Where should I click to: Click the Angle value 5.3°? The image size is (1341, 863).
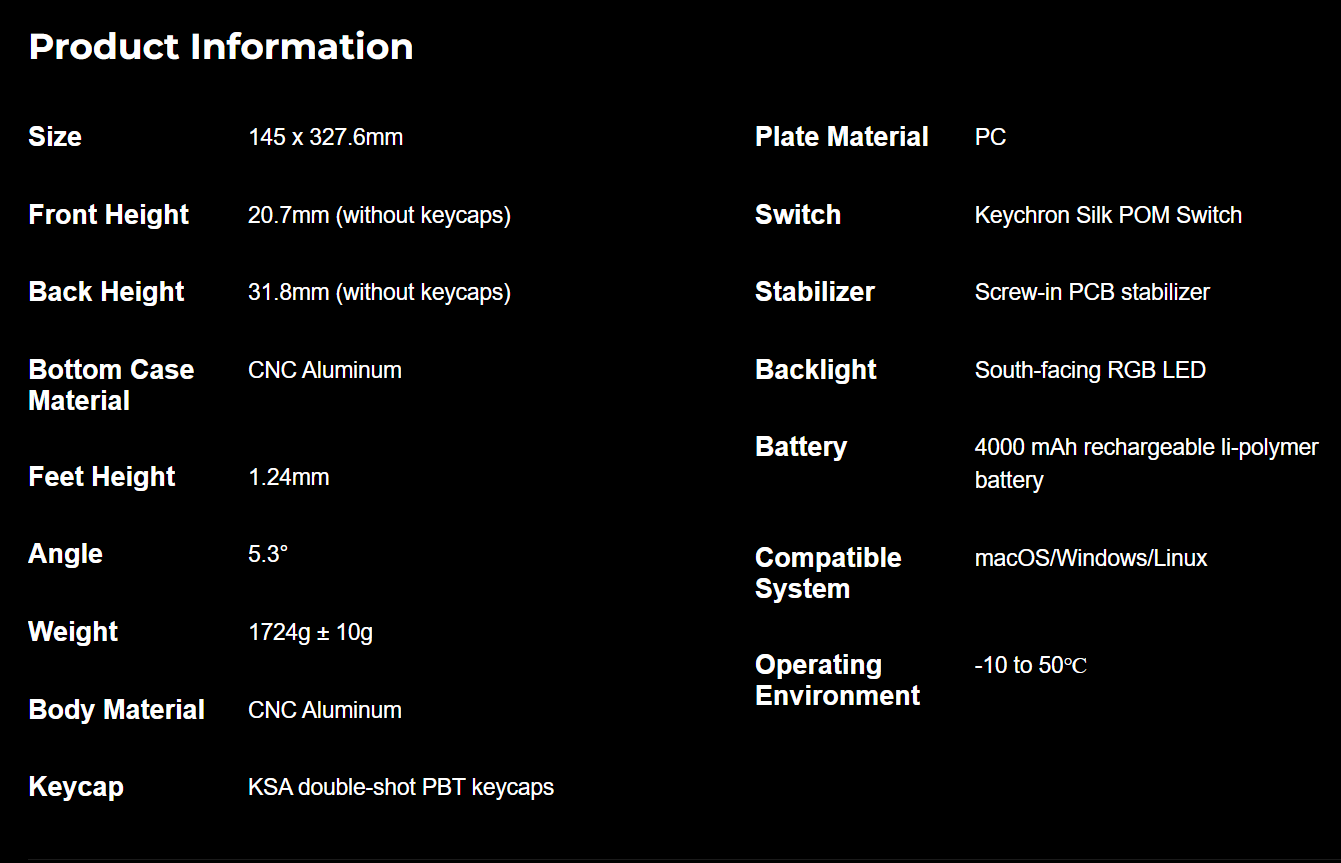(x=268, y=554)
